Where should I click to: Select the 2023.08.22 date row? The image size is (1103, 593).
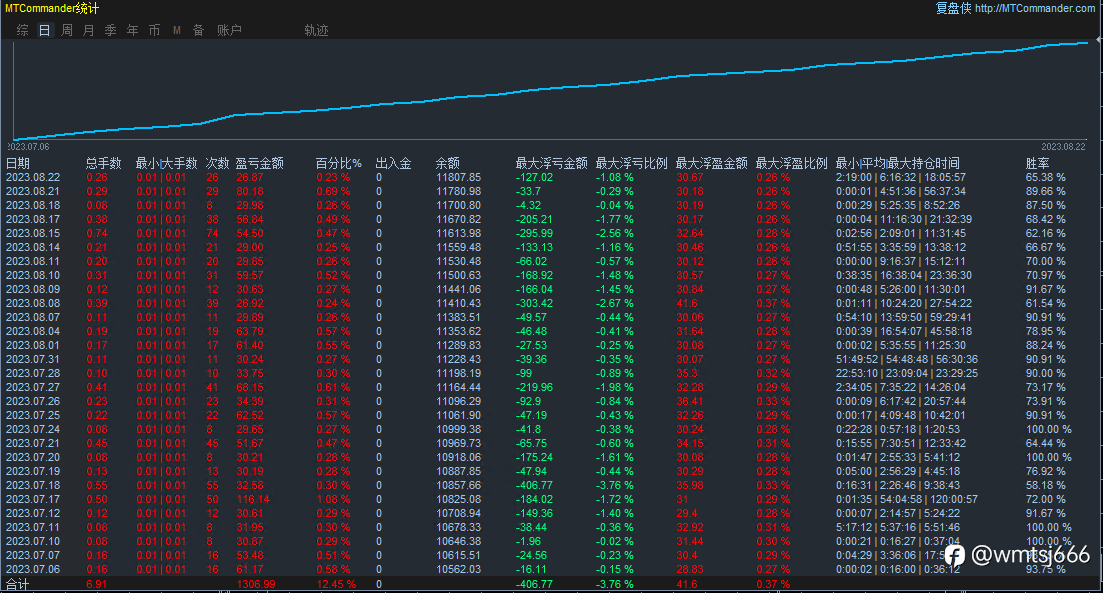(x=33, y=177)
